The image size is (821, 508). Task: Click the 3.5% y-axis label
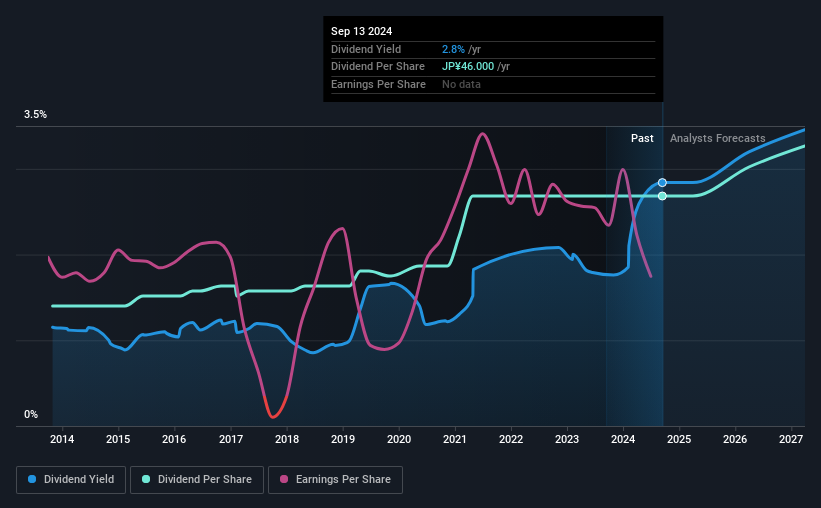tap(35, 115)
